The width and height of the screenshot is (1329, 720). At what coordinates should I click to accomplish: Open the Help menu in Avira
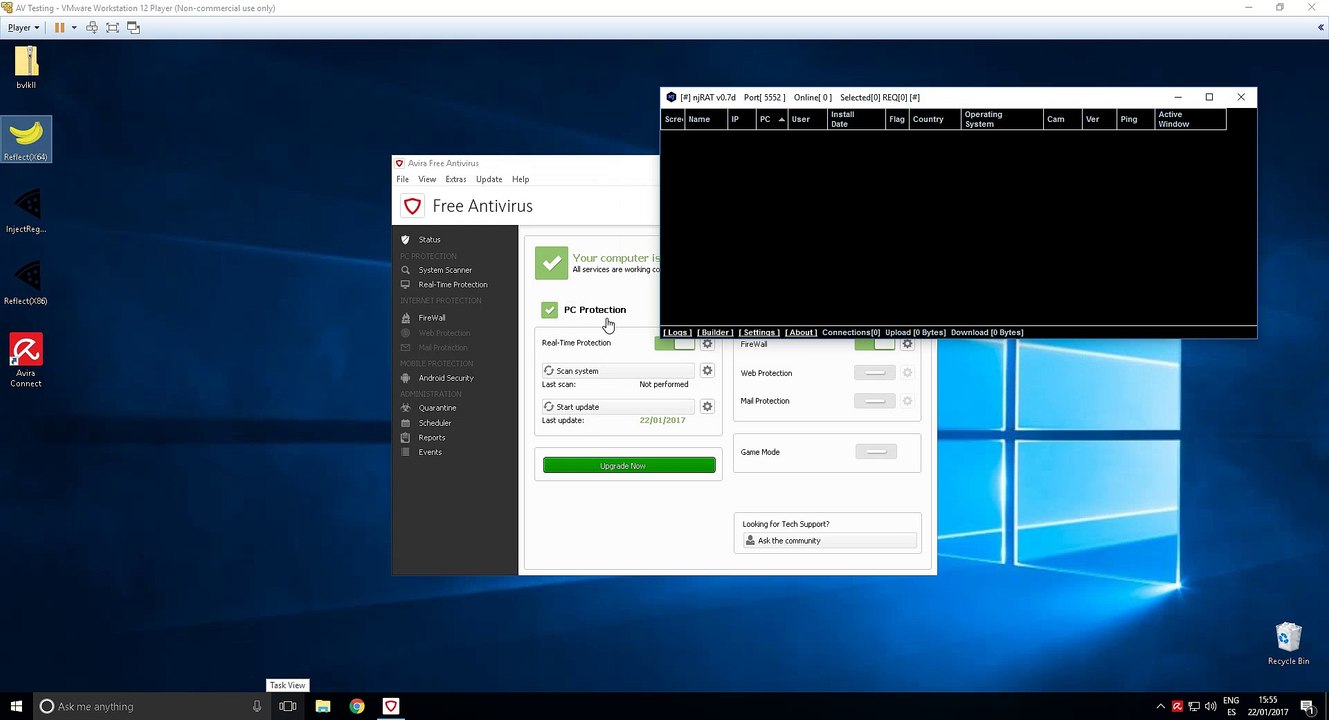click(x=520, y=179)
